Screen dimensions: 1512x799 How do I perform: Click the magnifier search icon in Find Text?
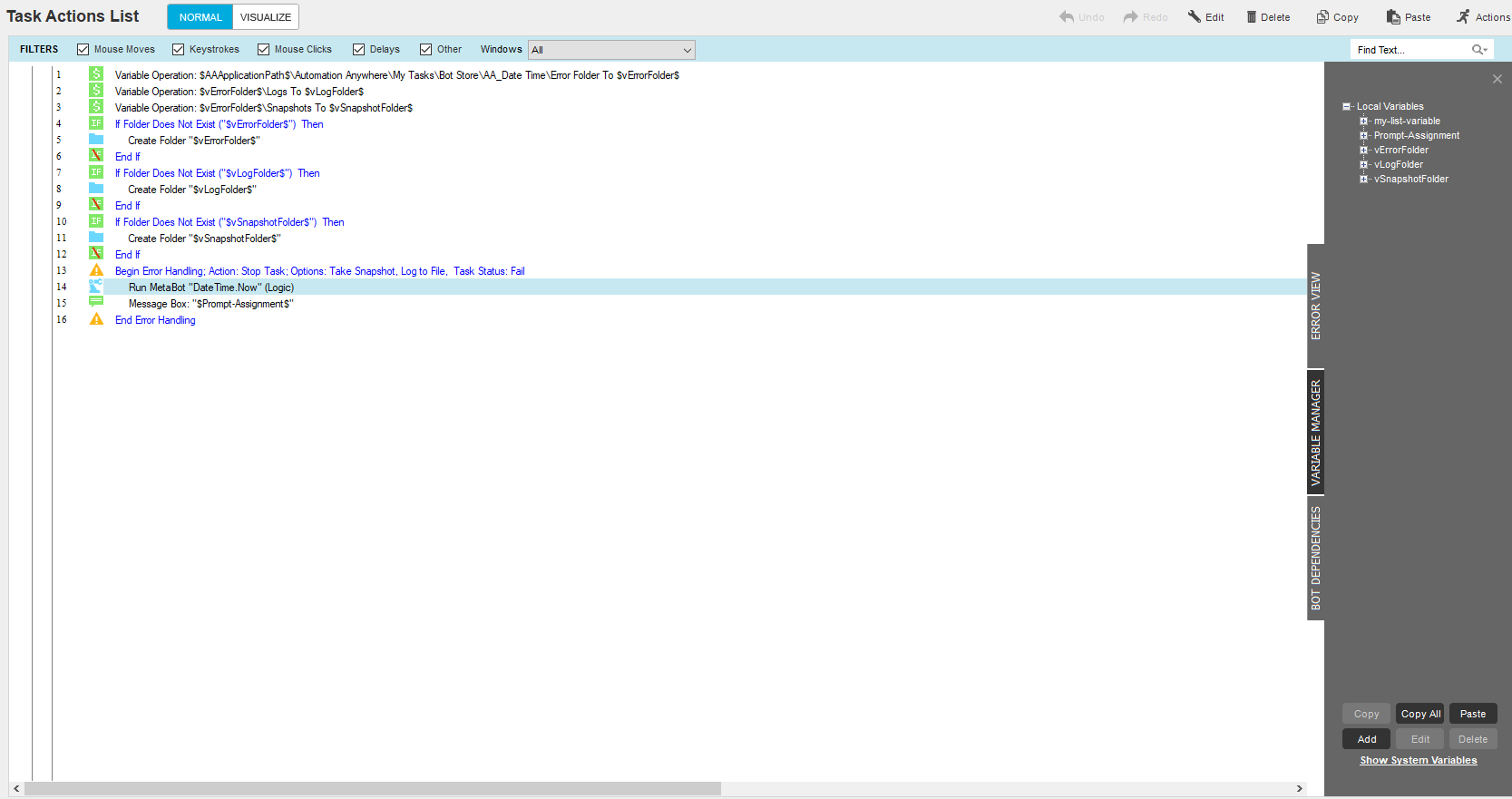1478,50
